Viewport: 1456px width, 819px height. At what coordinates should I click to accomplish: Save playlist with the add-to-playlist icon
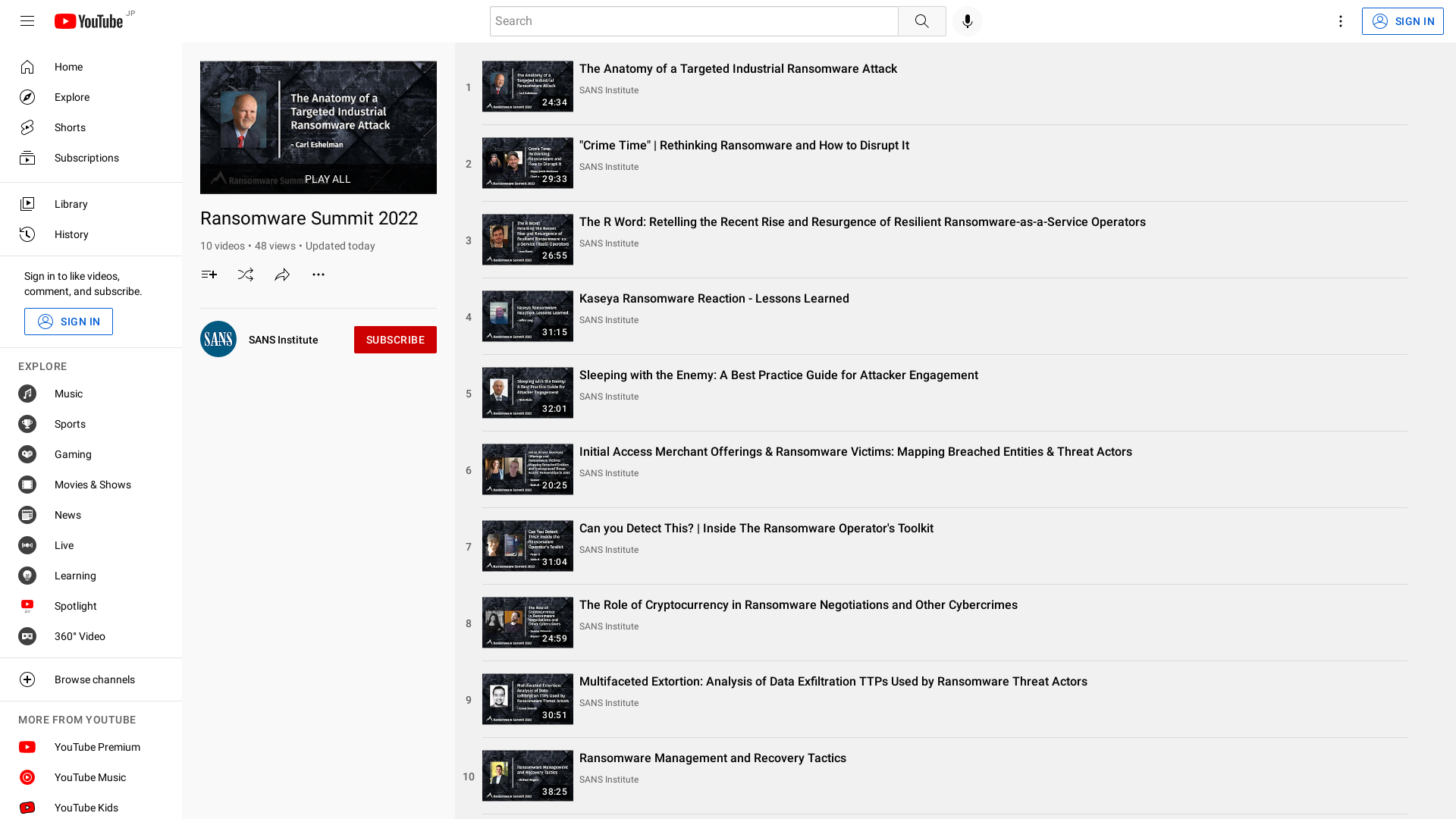click(209, 275)
